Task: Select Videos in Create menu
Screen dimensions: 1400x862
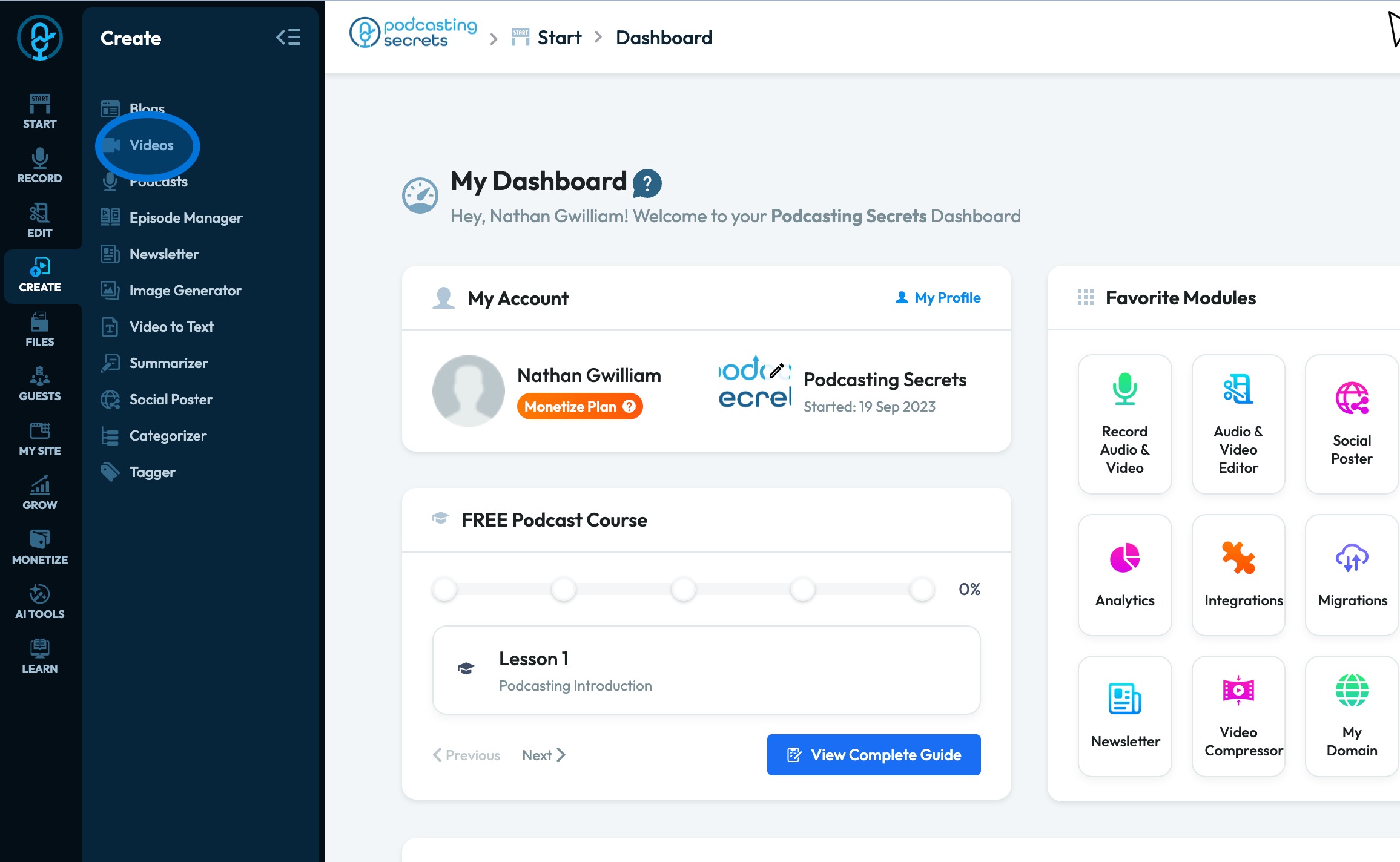Action: coord(151,145)
